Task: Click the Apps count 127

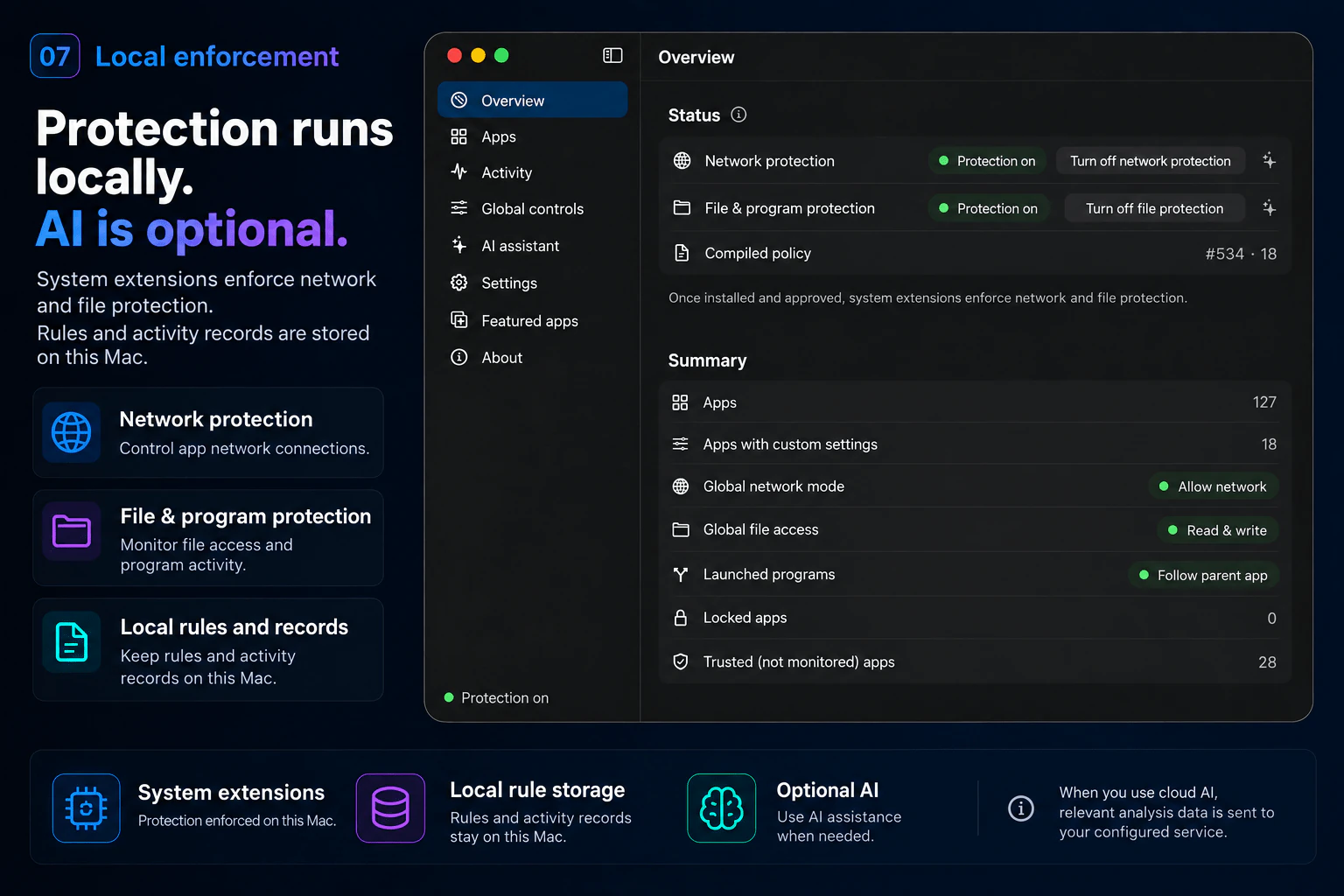Action: (1264, 402)
